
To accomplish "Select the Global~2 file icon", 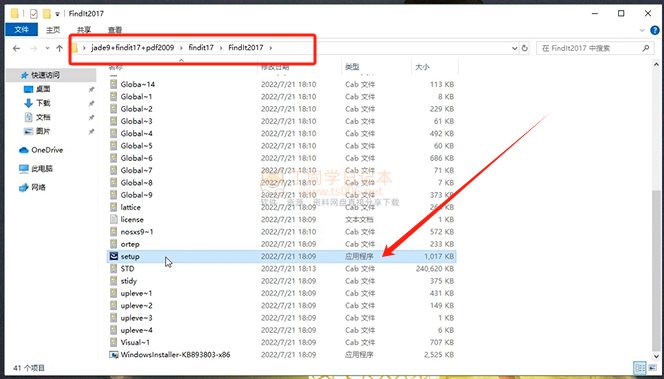I will [113, 109].
